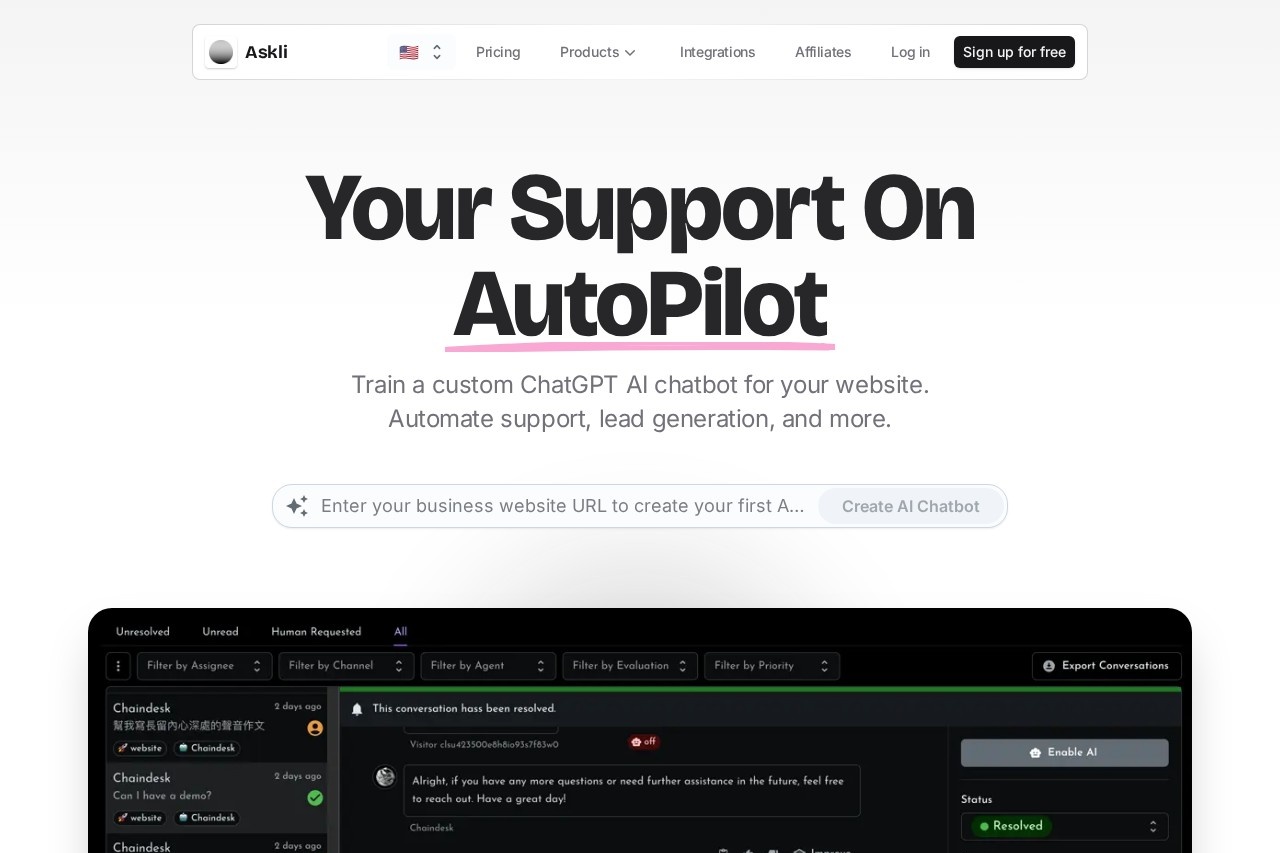Viewport: 1280px width, 853px height.
Task: Click Export Conversations
Action: pyautogui.click(x=1106, y=666)
